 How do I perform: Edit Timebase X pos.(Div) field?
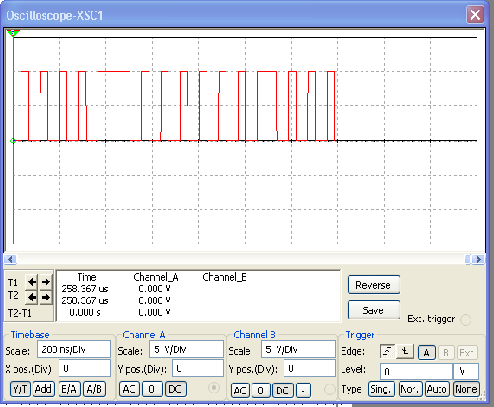click(x=85, y=368)
